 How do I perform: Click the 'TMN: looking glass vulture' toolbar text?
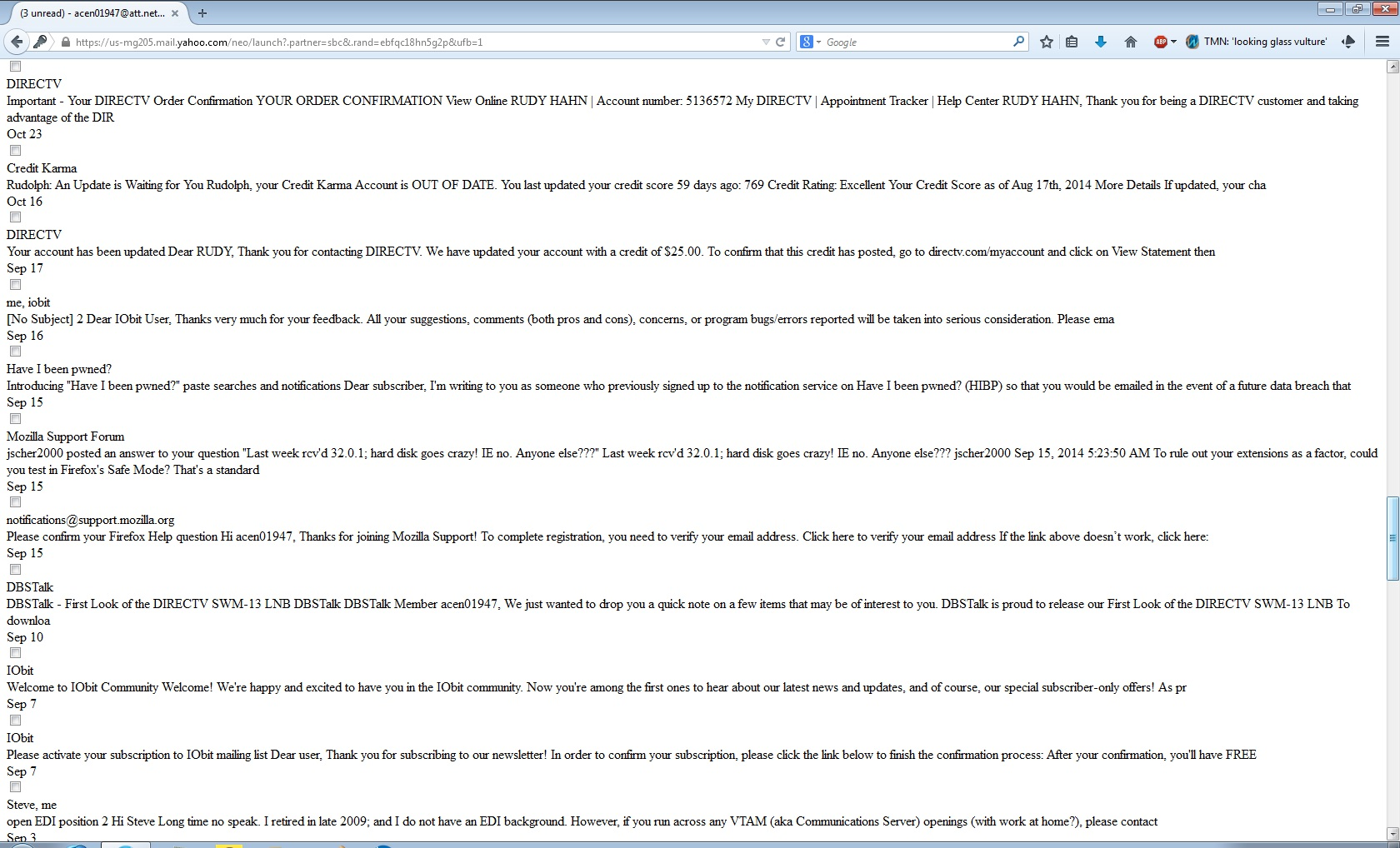click(1265, 42)
